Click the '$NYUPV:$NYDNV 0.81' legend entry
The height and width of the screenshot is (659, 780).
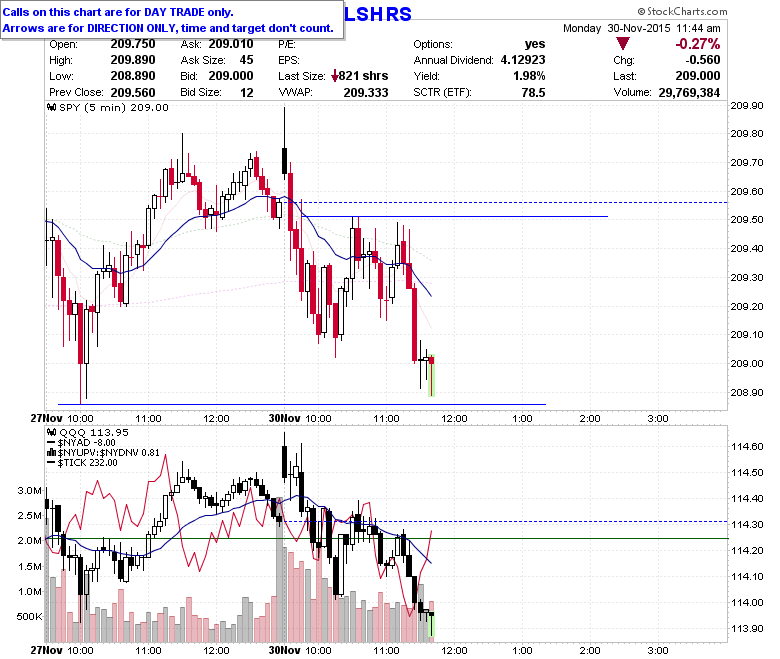(x=108, y=453)
